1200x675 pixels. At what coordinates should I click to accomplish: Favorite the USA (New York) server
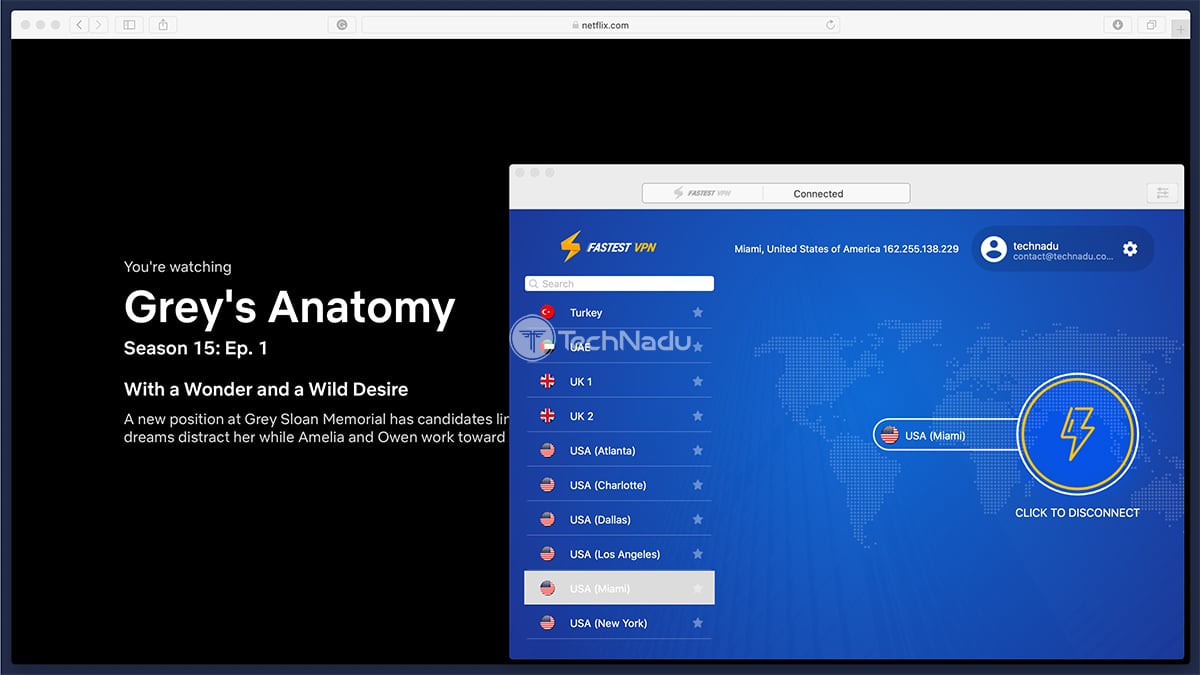tap(698, 623)
